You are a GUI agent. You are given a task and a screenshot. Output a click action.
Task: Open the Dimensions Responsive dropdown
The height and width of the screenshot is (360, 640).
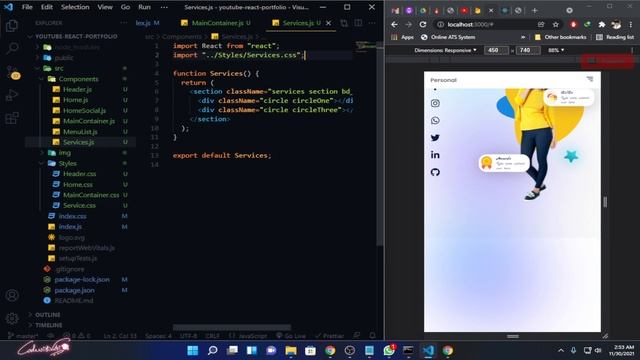point(445,50)
